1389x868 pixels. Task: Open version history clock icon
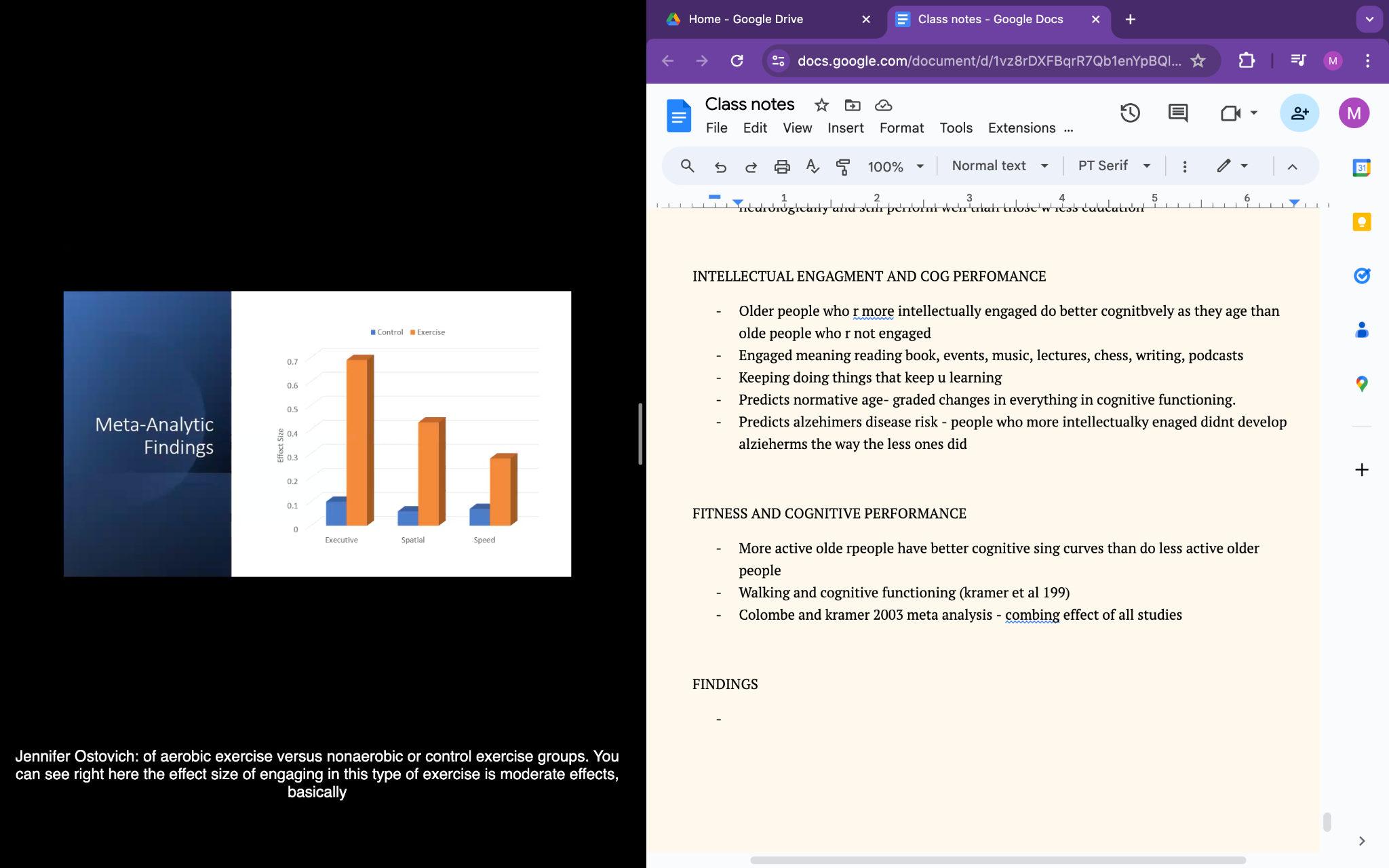pos(1129,113)
